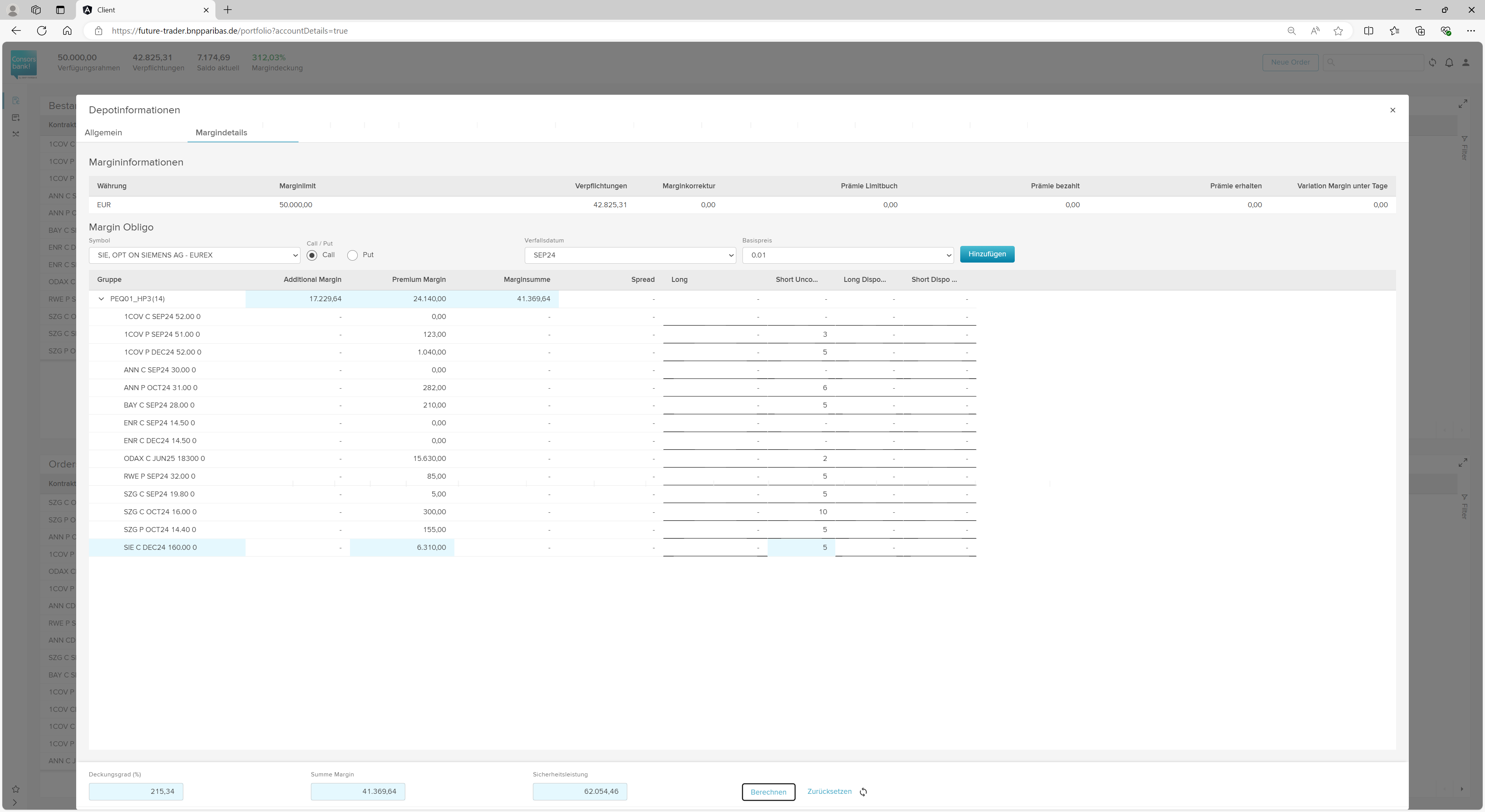
Task: Open the Margindetails tab
Action: 221,133
